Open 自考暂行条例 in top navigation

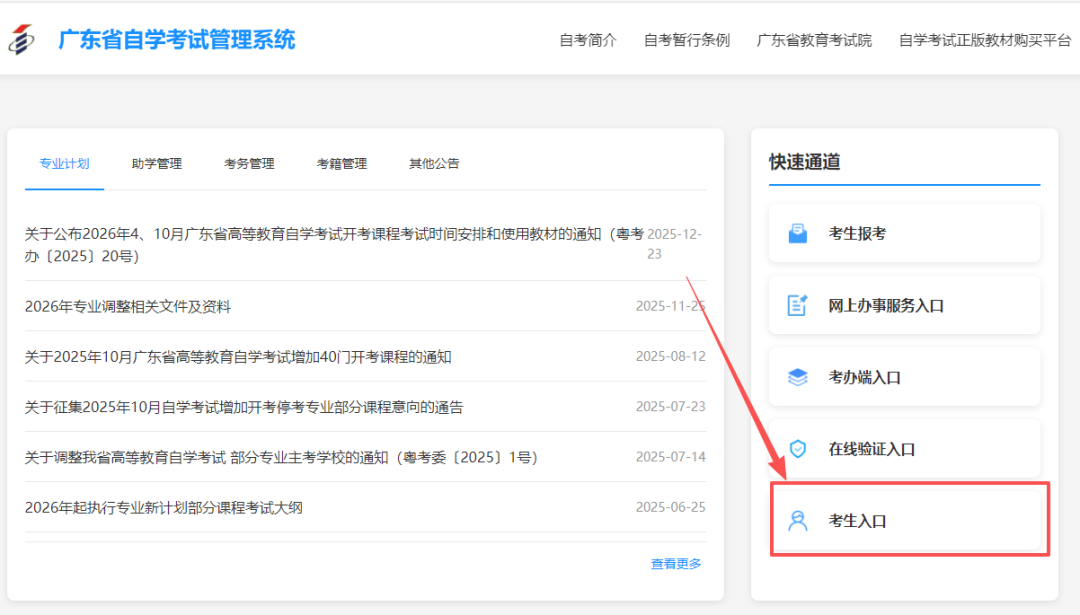coord(687,41)
